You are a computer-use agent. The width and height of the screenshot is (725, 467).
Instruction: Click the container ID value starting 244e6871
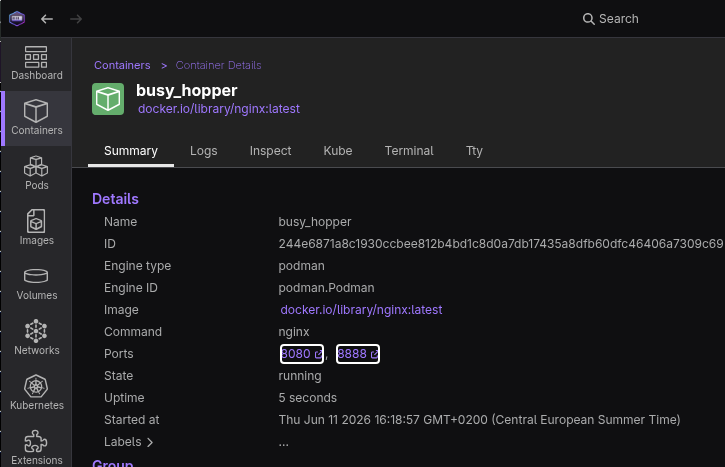(x=501, y=244)
